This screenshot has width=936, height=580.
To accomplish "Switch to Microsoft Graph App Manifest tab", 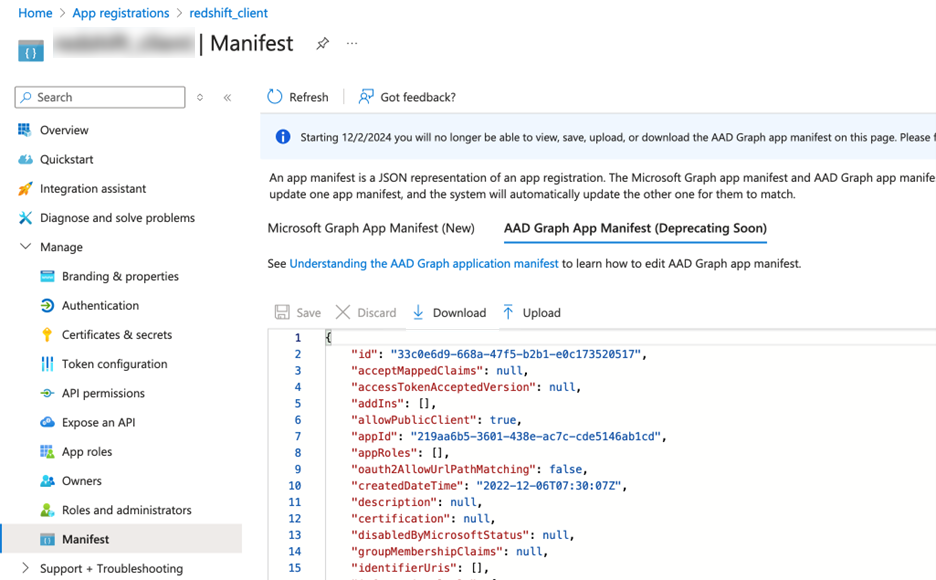I will coord(371,228).
